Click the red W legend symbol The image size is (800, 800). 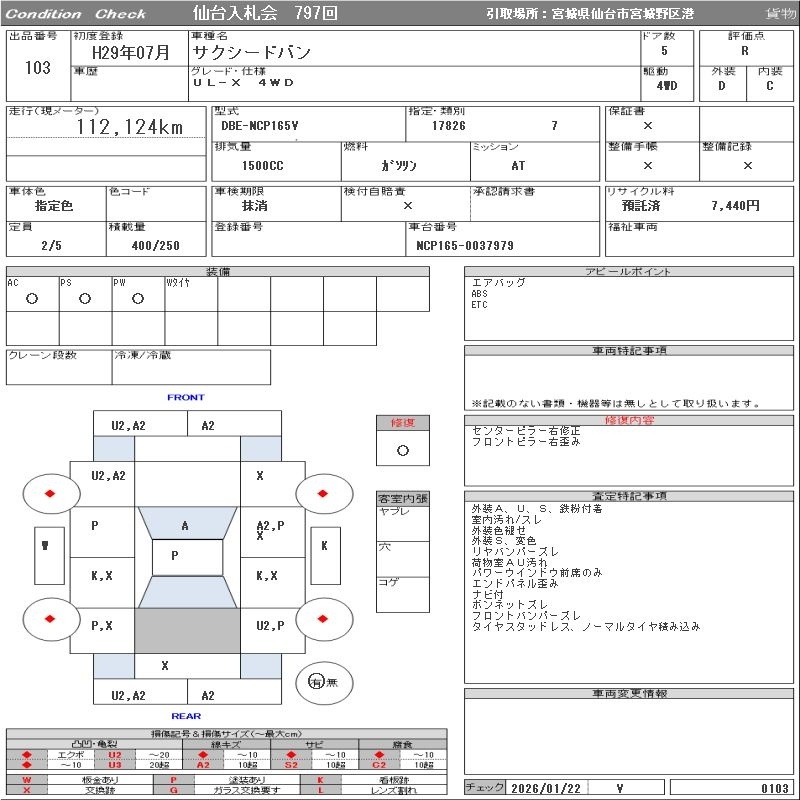tap(27, 779)
